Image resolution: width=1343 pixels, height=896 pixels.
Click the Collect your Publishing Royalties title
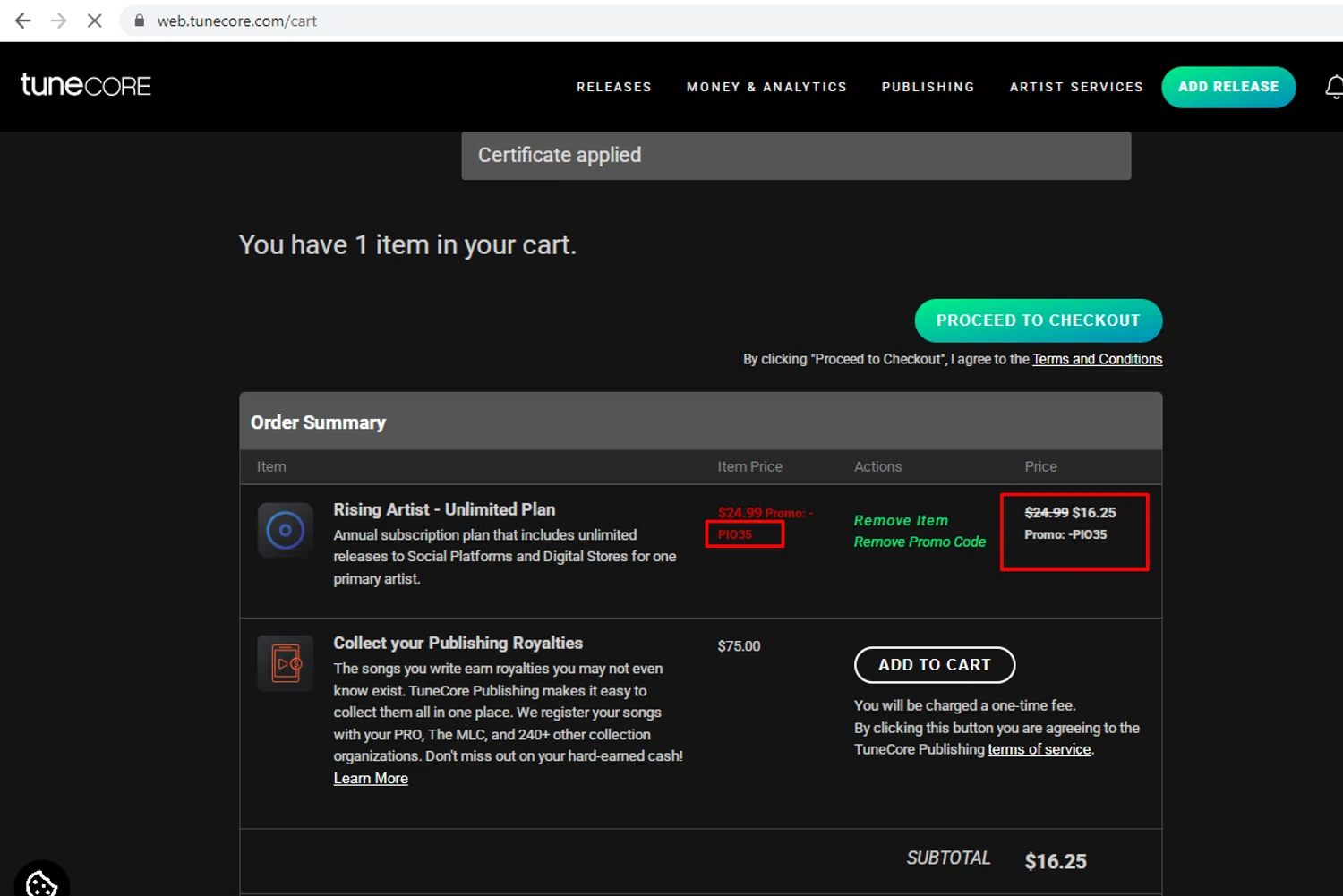(458, 643)
